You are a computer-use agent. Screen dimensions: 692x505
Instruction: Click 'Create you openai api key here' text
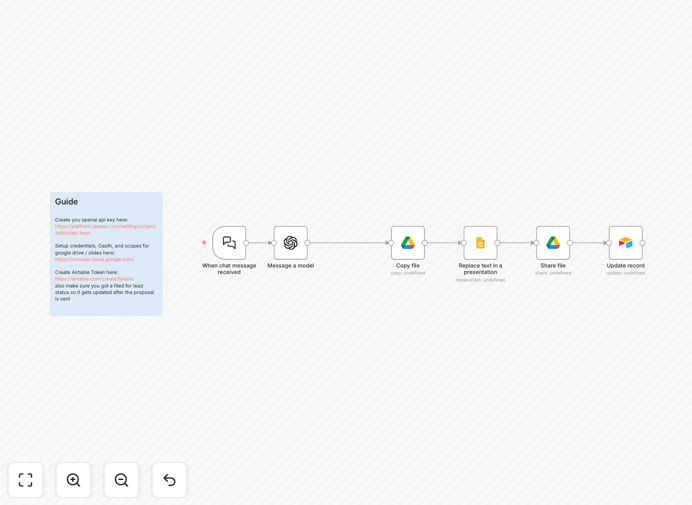click(91, 220)
